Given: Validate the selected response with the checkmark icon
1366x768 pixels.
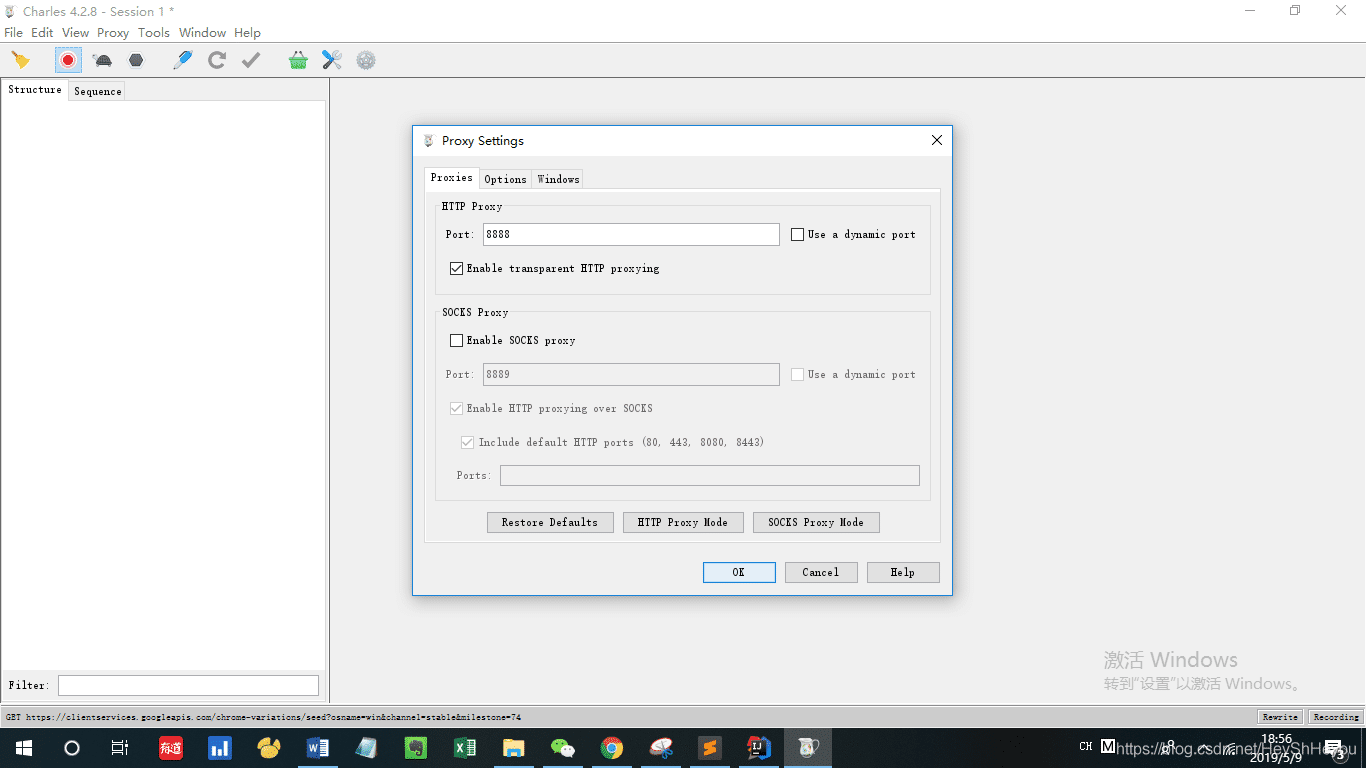Looking at the screenshot, I should point(251,60).
